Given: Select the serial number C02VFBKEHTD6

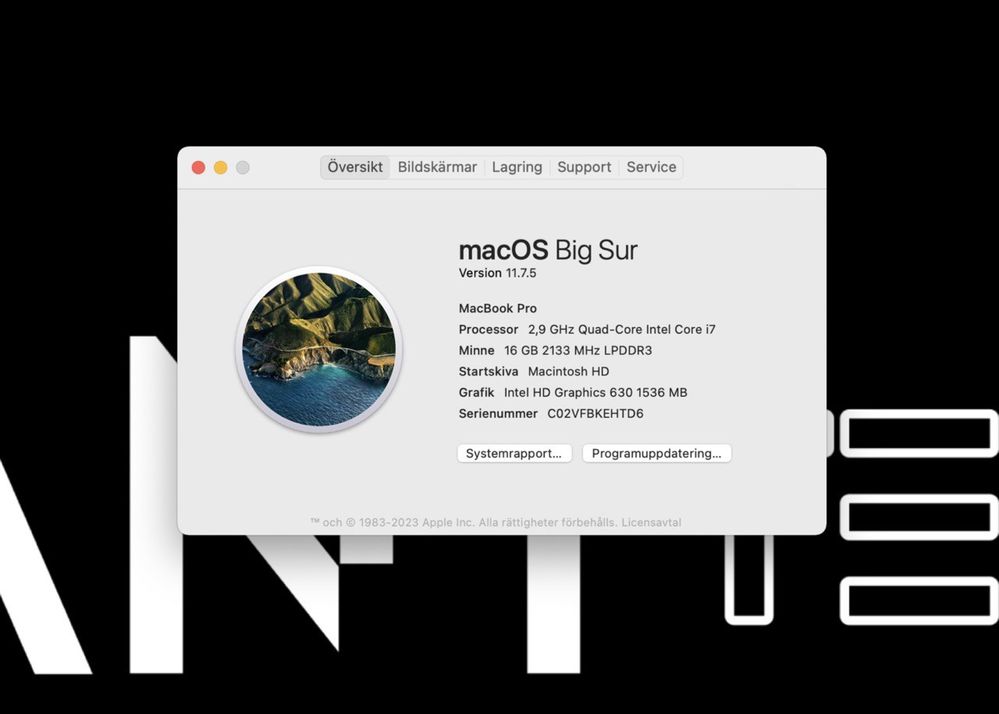Looking at the screenshot, I should point(595,414).
